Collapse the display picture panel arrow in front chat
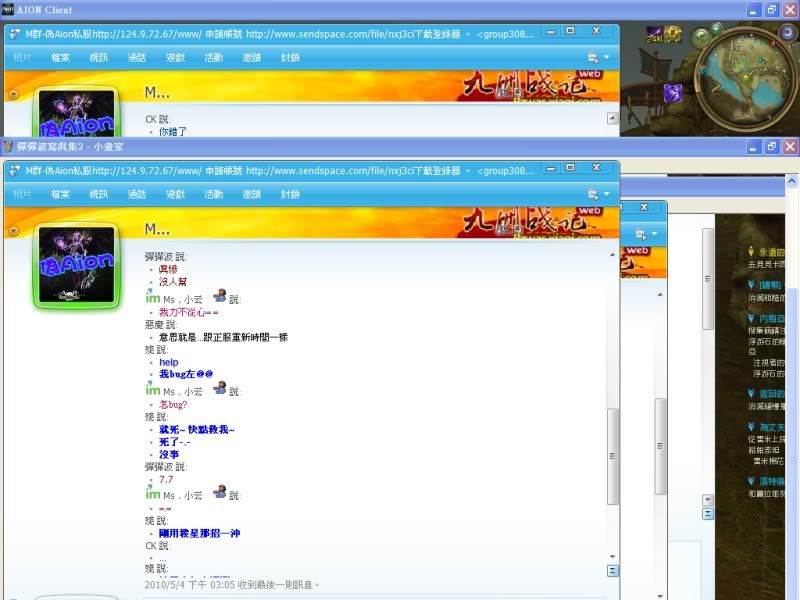This screenshot has height=600, width=800. (13, 230)
